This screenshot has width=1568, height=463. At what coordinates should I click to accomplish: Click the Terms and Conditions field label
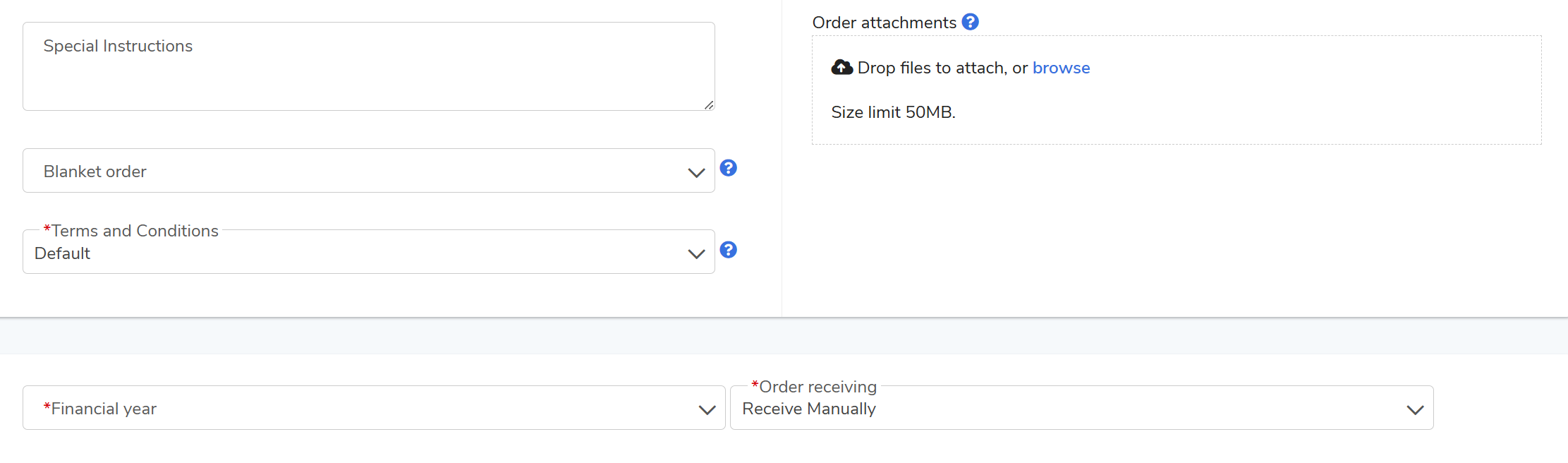[x=134, y=231]
